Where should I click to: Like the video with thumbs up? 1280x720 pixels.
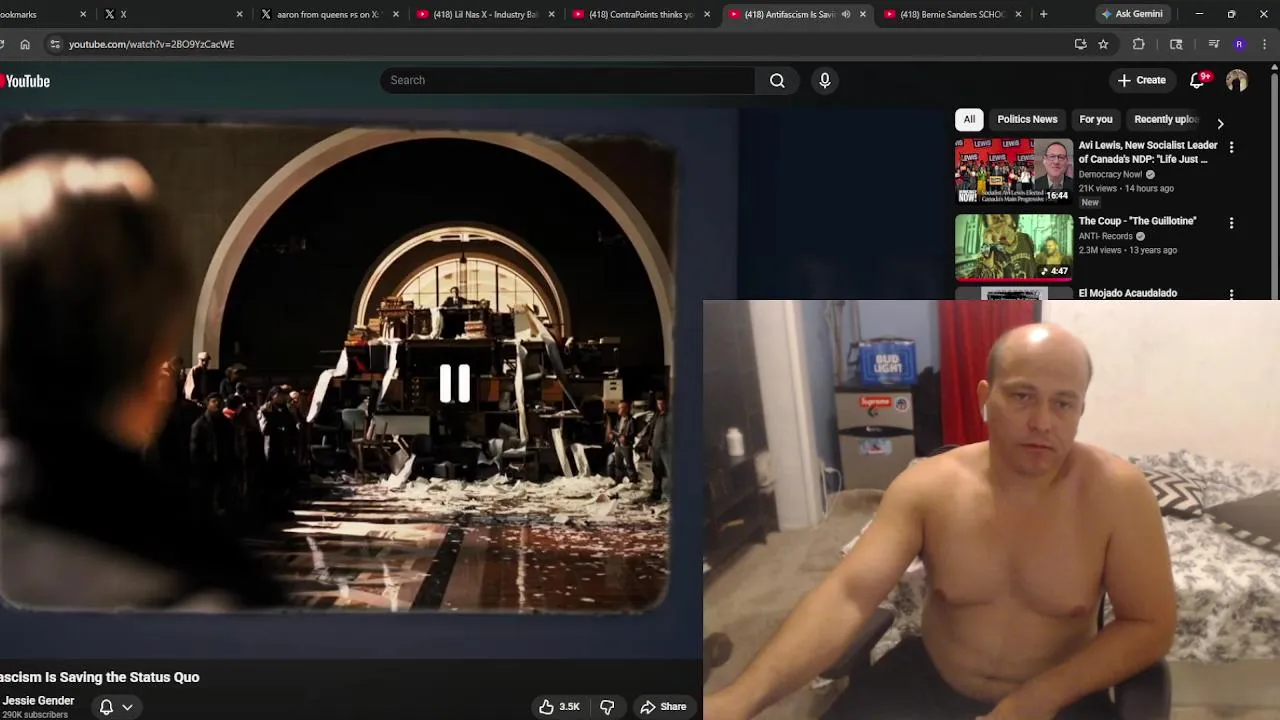point(559,707)
